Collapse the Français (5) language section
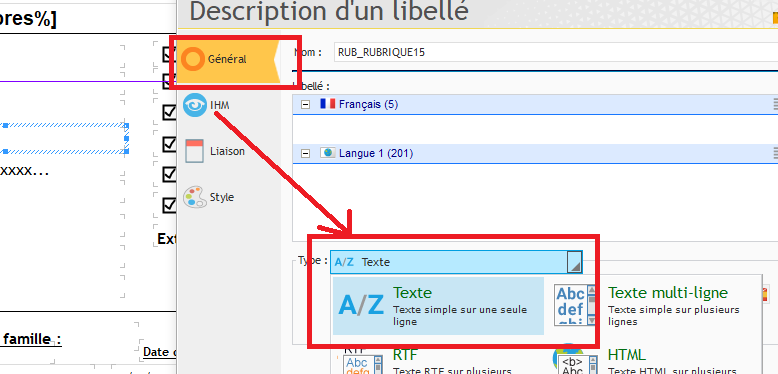The width and height of the screenshot is (778, 374). point(306,105)
